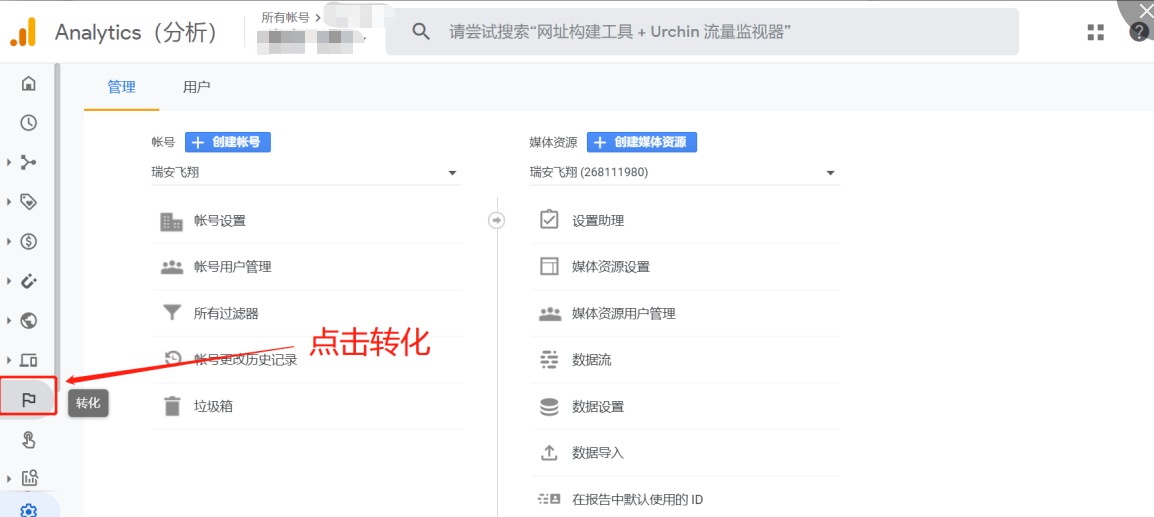Click the Monetization dollar icon
The width and height of the screenshot is (1154, 517).
[x=29, y=241]
